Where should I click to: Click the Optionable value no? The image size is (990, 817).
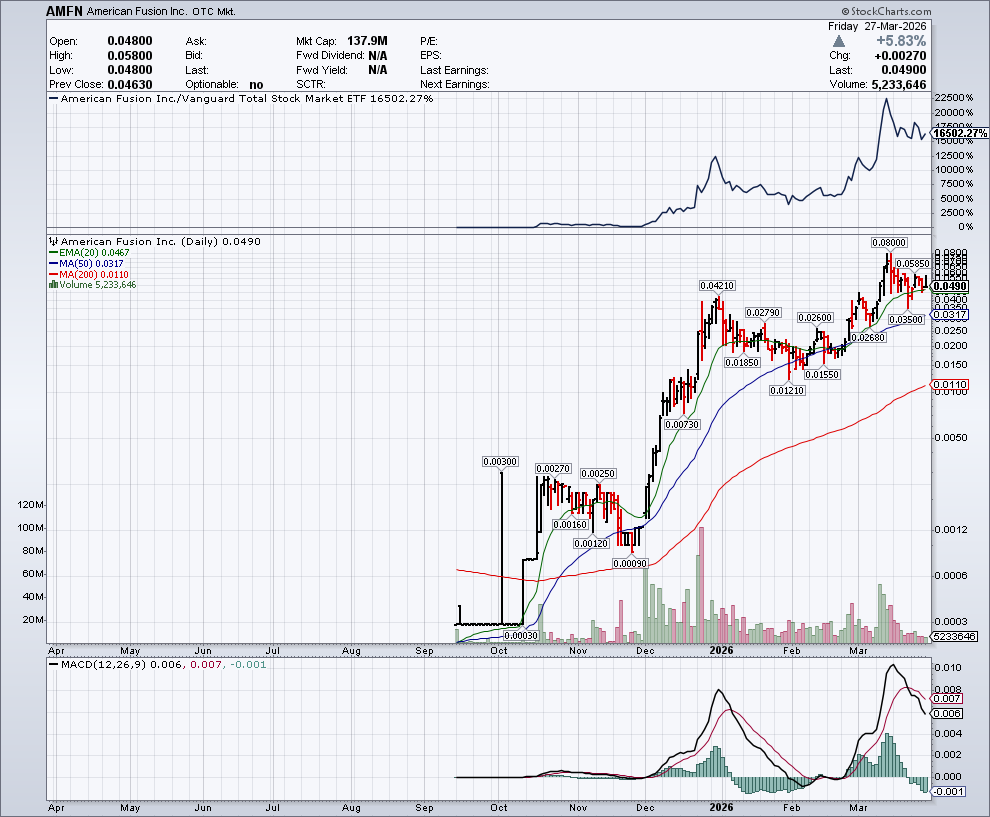coord(256,85)
